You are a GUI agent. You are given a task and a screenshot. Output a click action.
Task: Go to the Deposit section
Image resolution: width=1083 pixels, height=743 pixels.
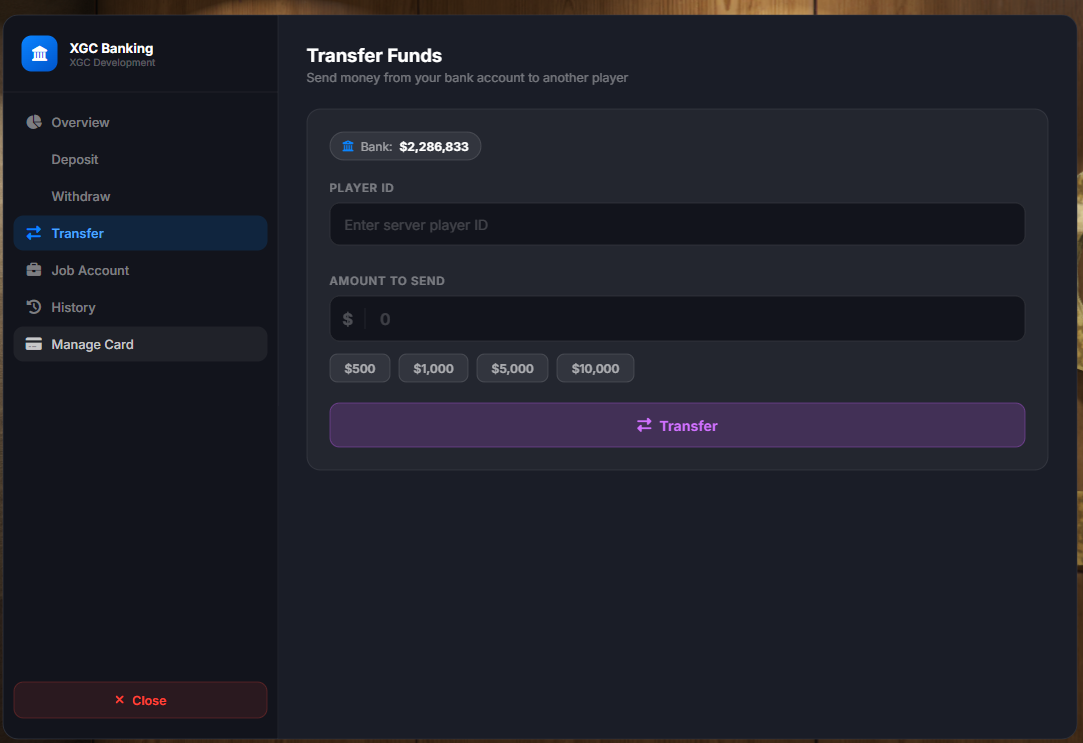point(140,160)
